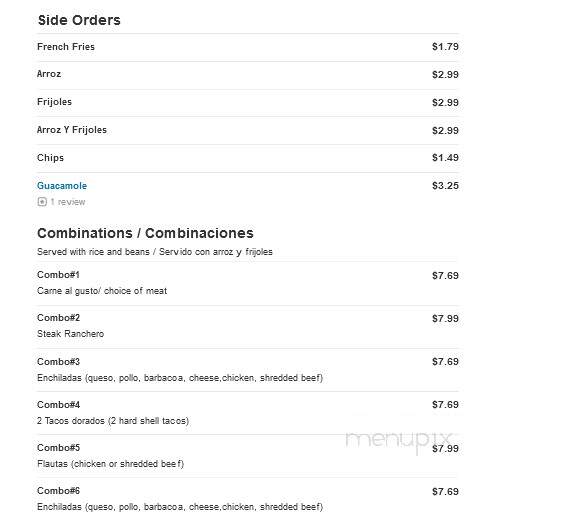Click the Combo#3 title
Viewport: 578px width, 522px height.
58,362
